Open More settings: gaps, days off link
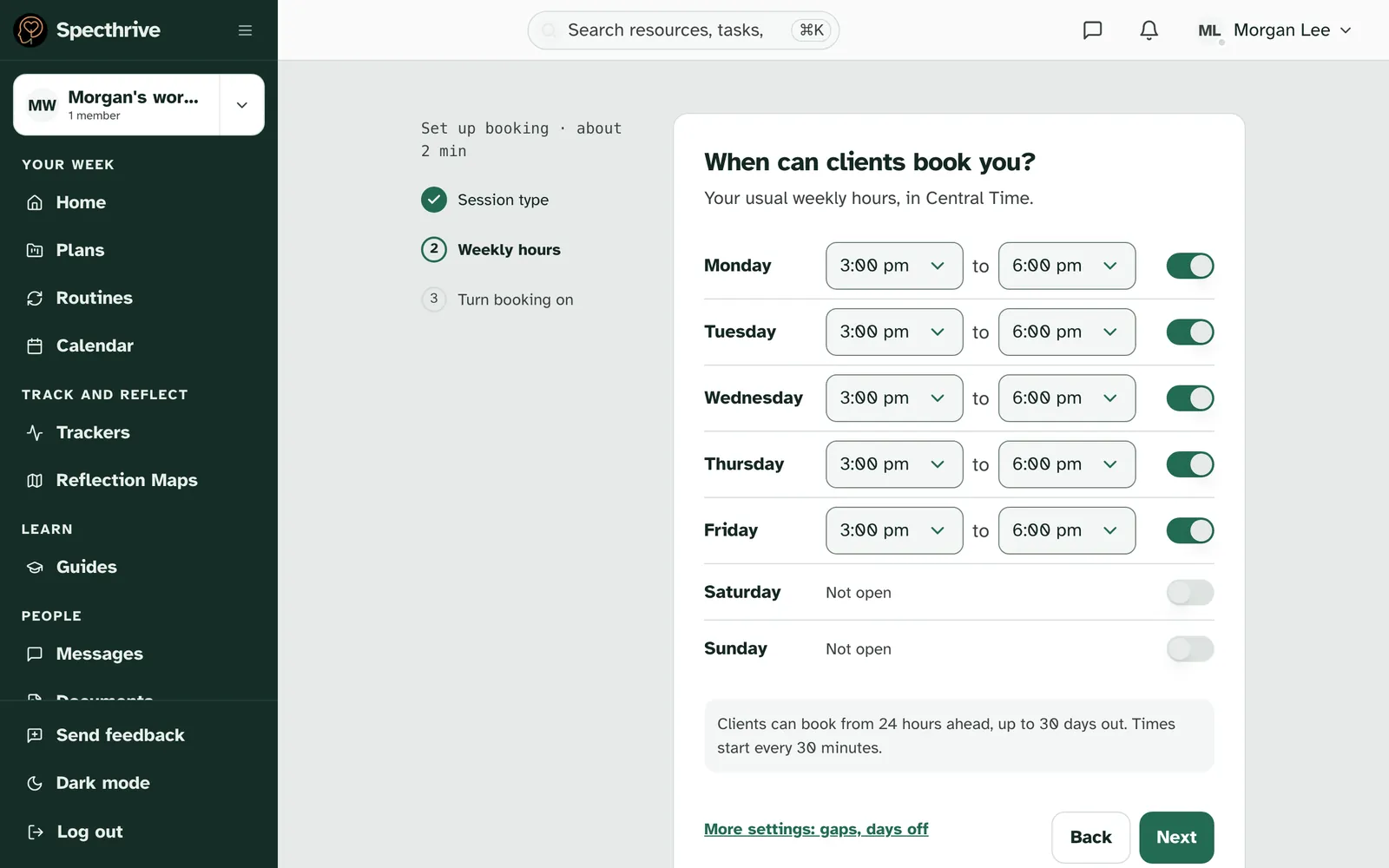 point(816,829)
